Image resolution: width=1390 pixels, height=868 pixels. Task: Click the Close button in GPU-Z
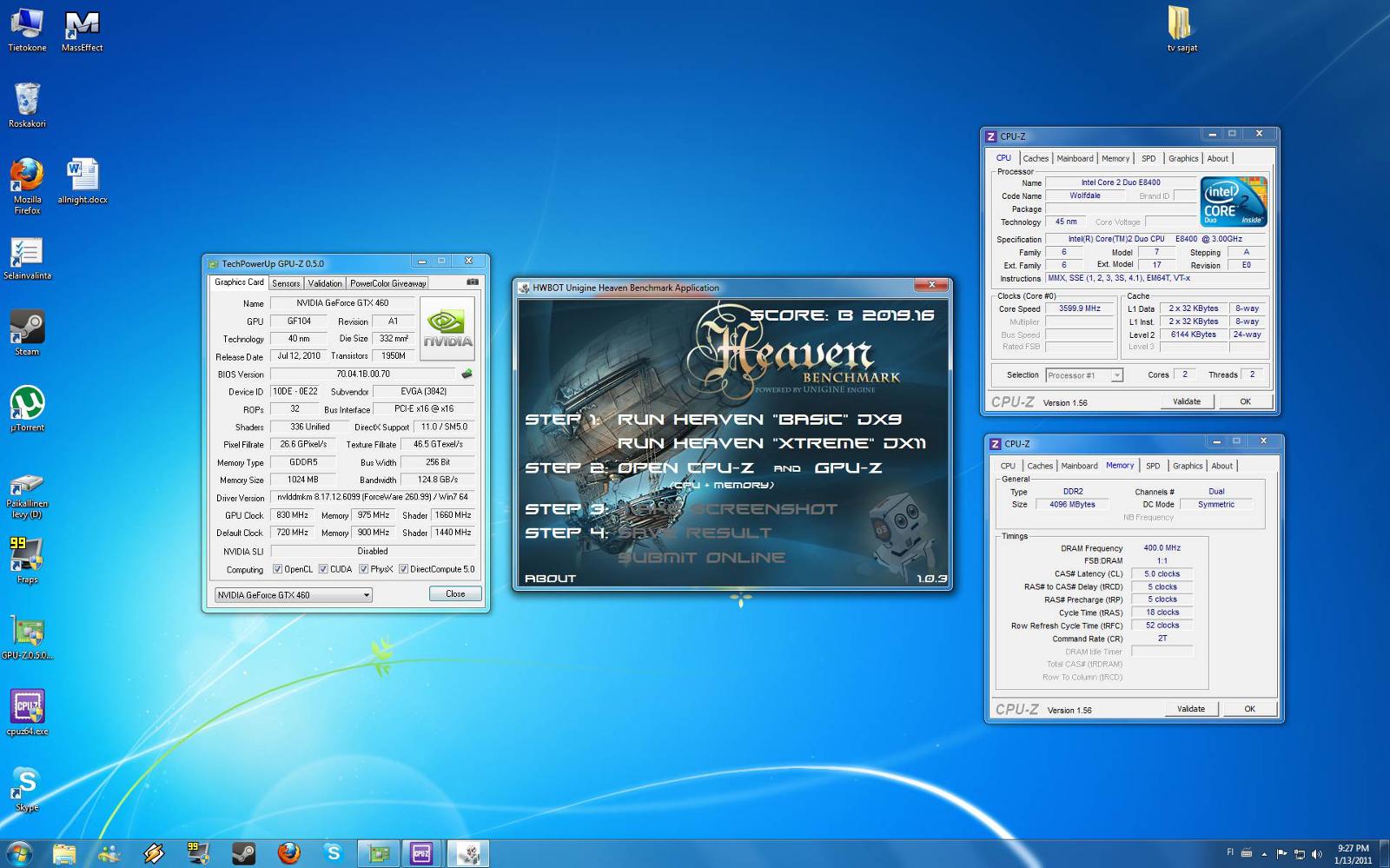tap(455, 594)
